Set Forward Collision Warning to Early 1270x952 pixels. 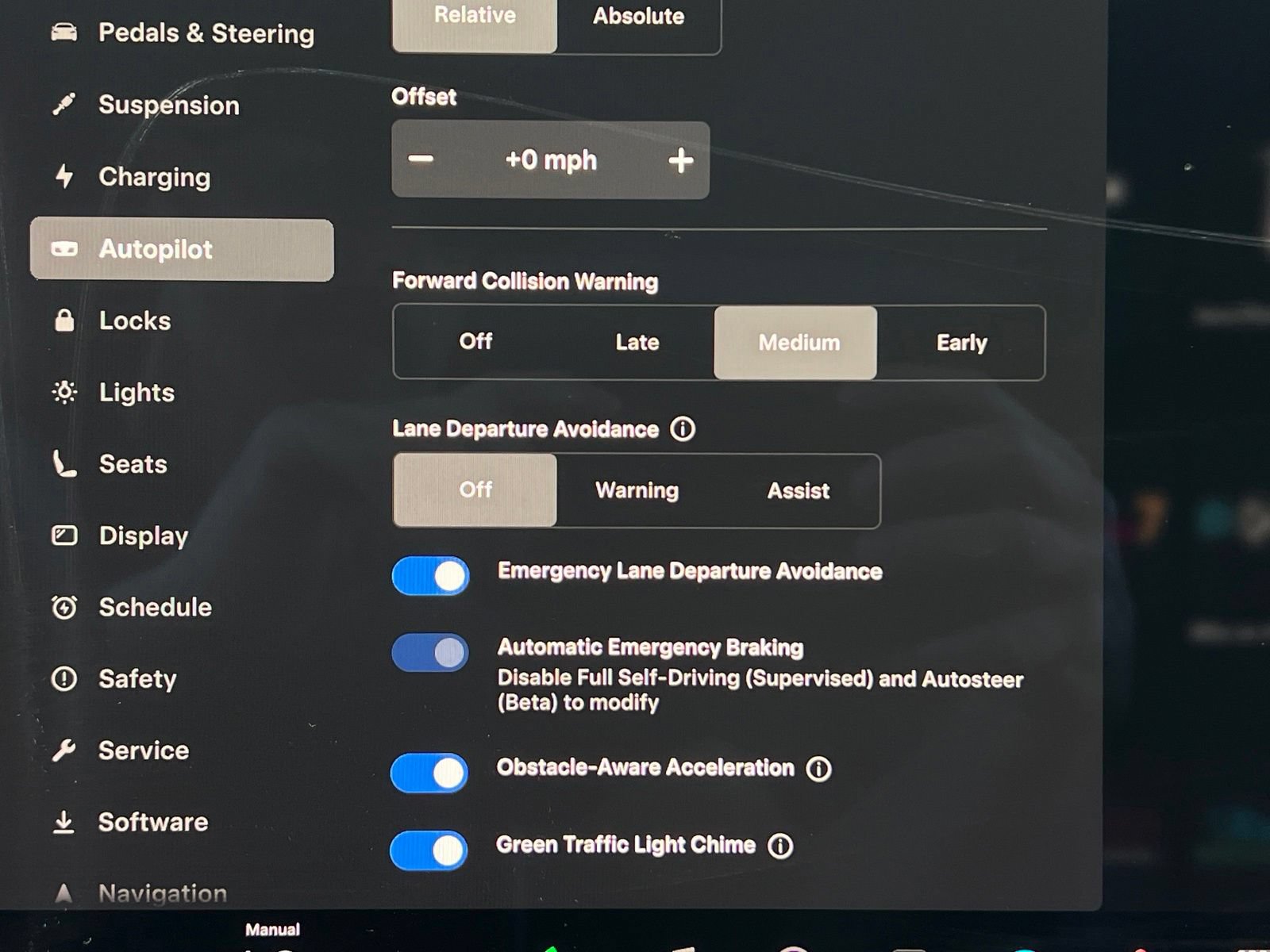961,342
